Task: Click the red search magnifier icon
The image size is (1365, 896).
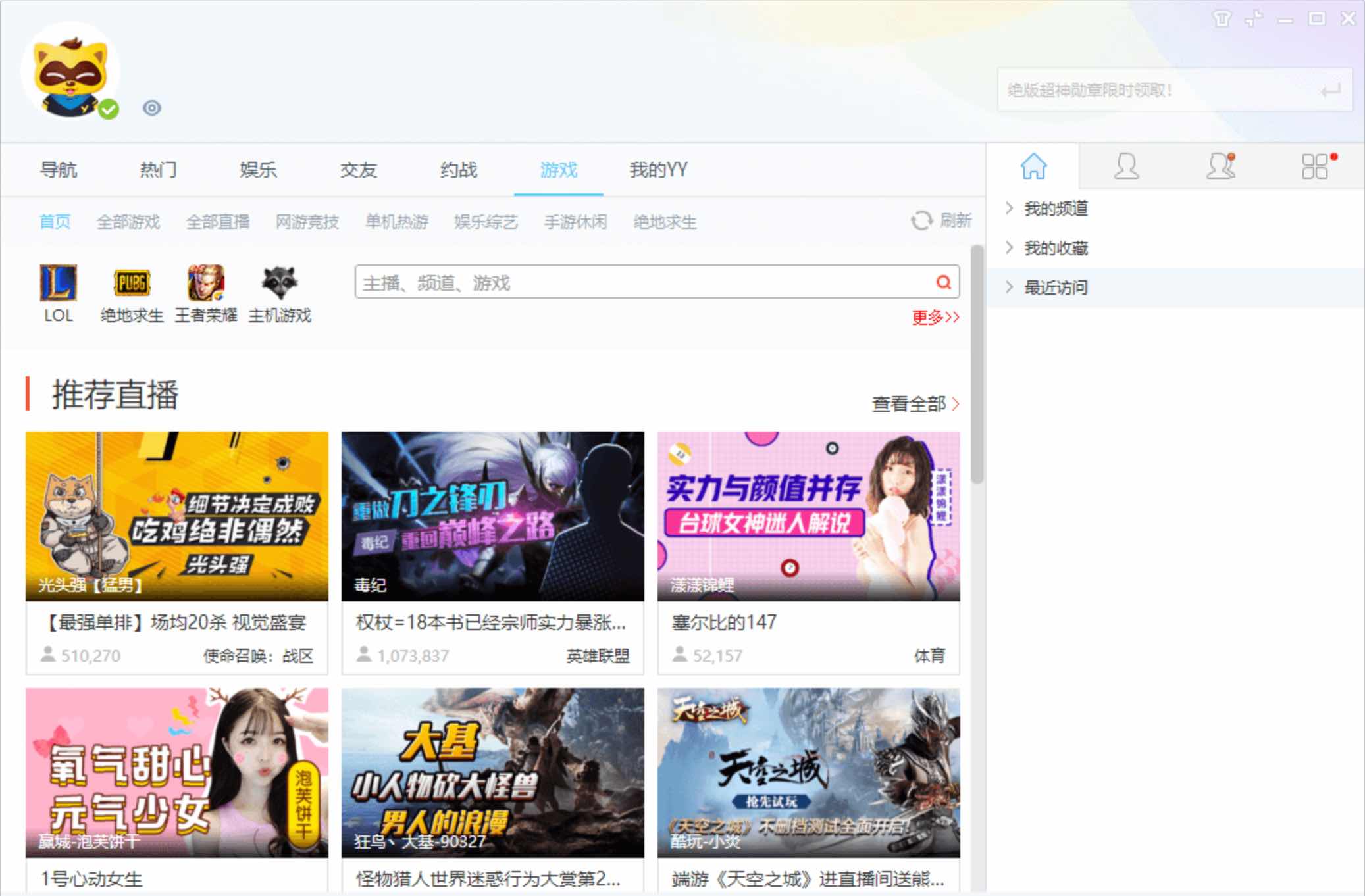Action: 944,282
